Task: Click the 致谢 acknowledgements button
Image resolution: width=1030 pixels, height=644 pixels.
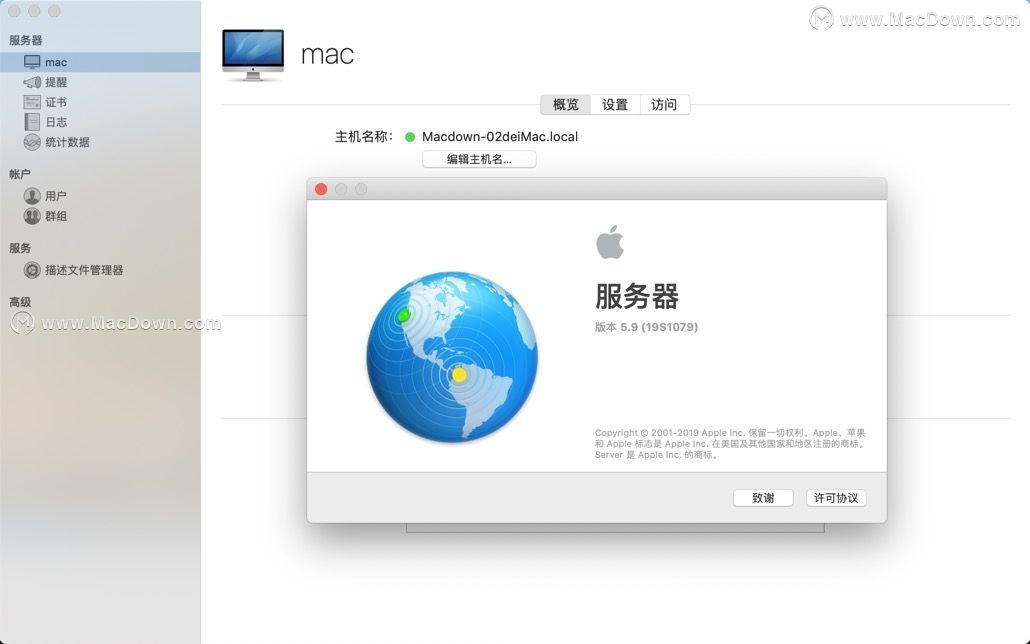Action: click(763, 498)
